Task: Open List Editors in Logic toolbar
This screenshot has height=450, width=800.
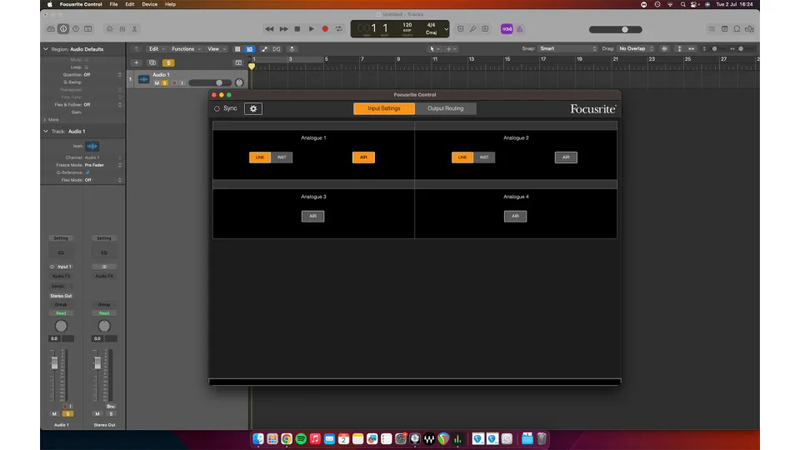Action: click(712, 29)
